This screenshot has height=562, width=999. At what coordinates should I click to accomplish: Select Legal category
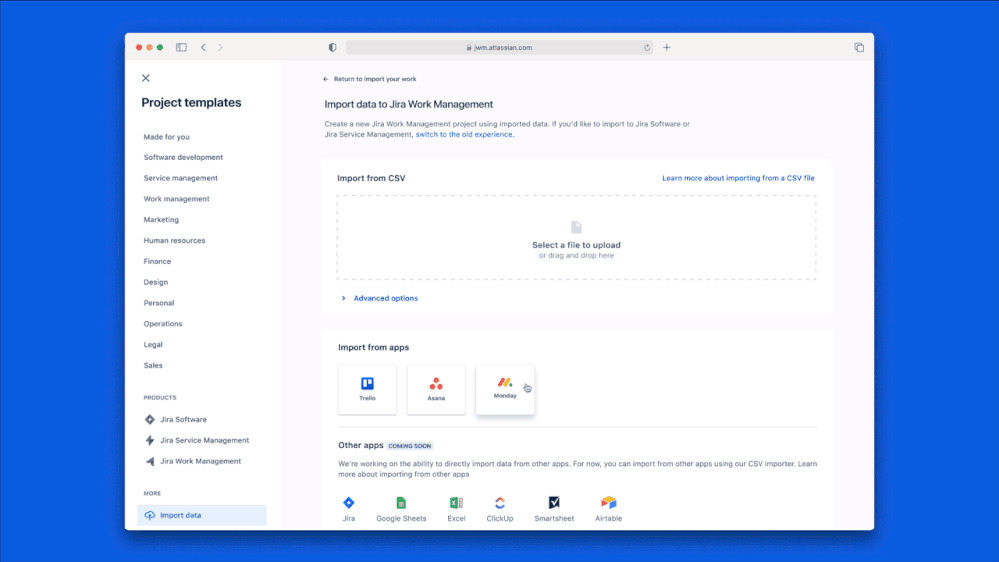tap(153, 345)
